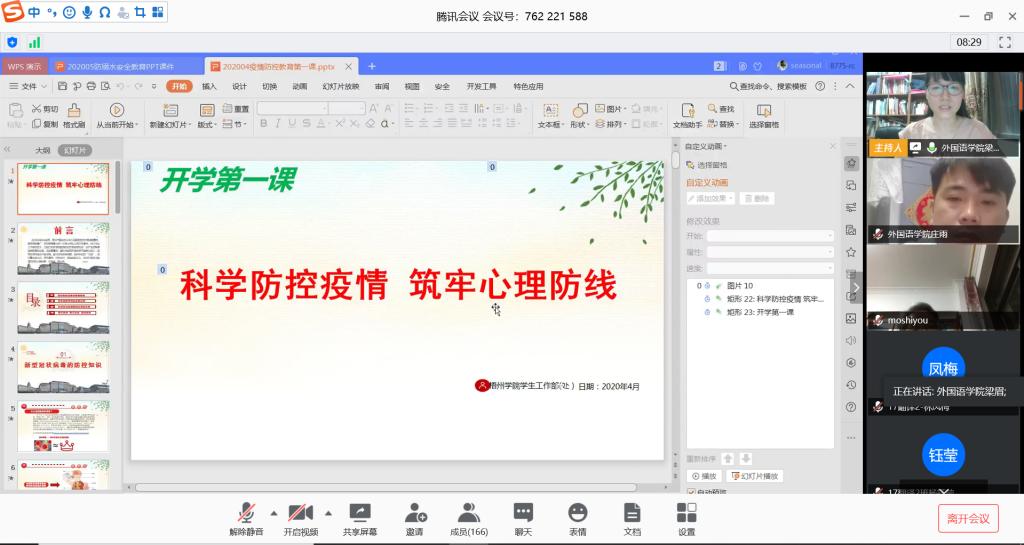Viewport: 1024px width, 545px height.
Task: Add a new document tab with plus
Action: 372,66
